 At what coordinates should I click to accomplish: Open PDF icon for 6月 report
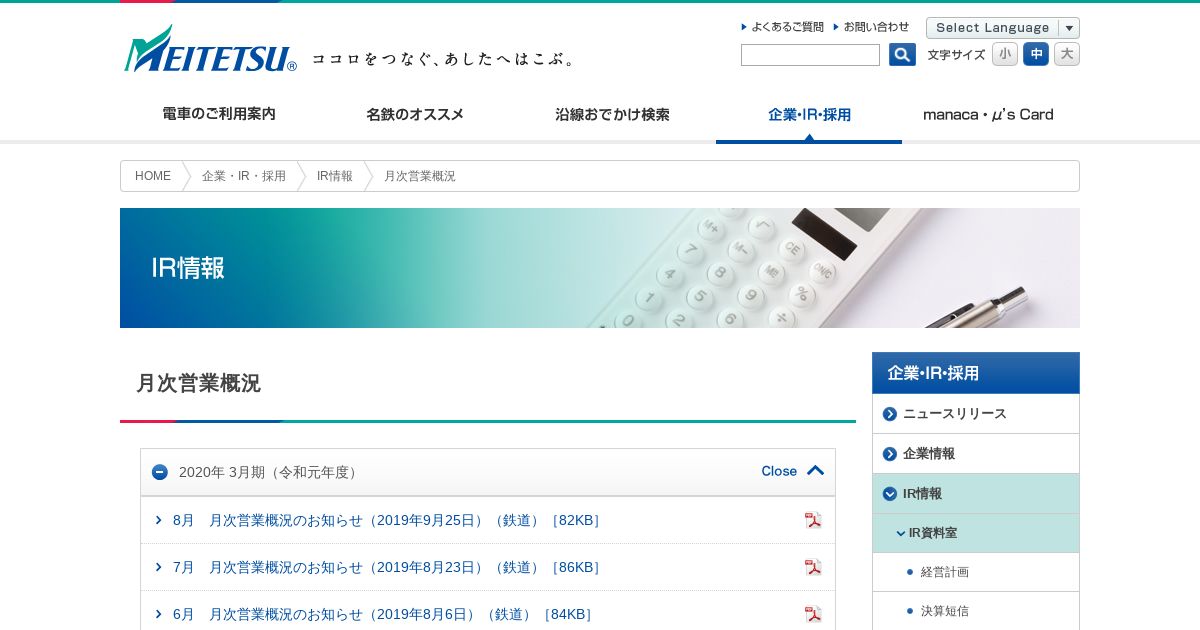[813, 614]
